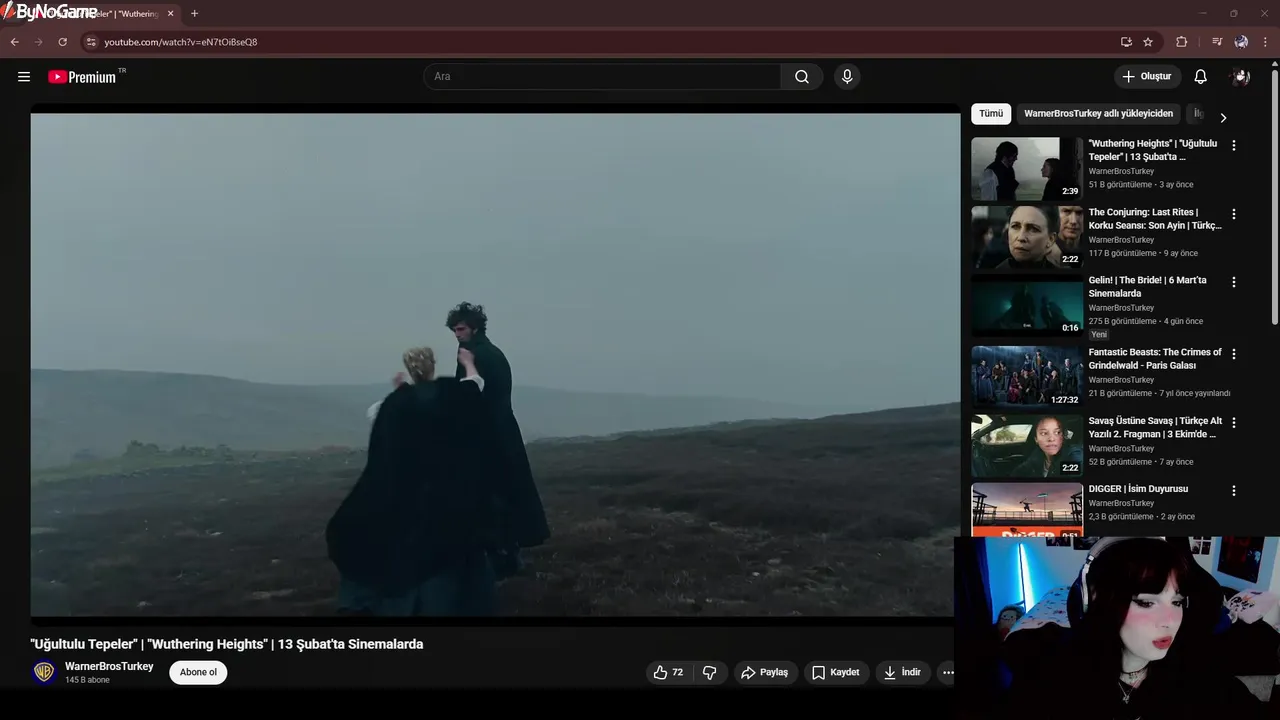Viewport: 1280px width, 720px height.
Task: Click '145 B abone' subscriber count
Action: [x=88, y=680]
